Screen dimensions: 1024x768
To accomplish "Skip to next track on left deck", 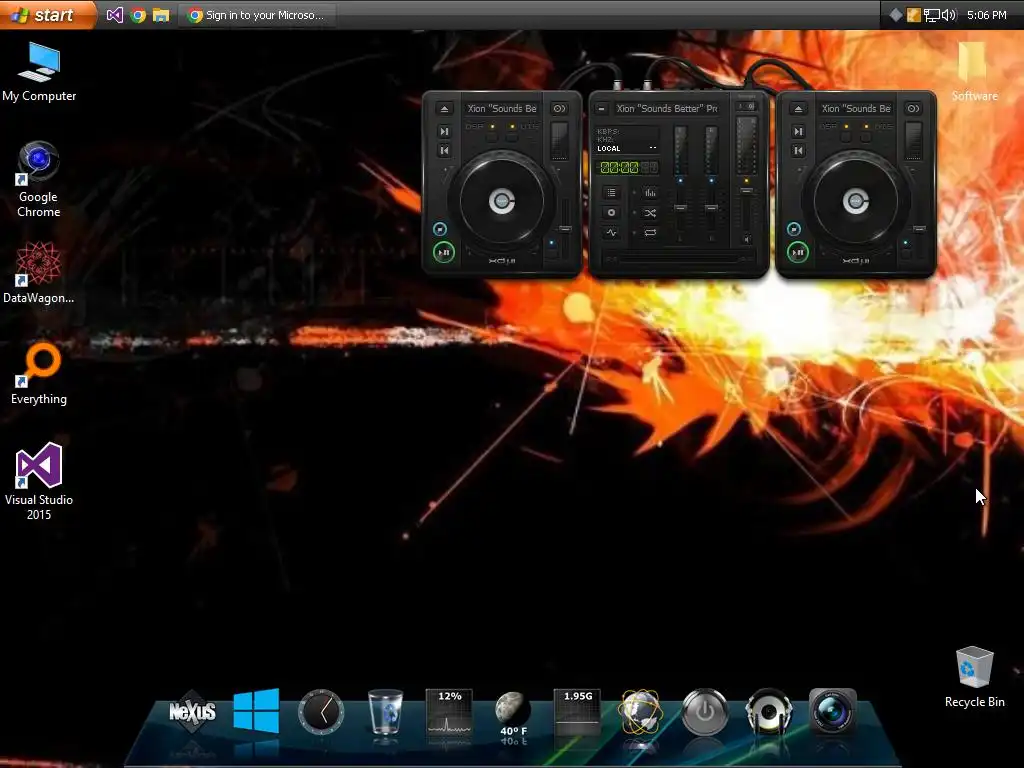I will coord(444,131).
